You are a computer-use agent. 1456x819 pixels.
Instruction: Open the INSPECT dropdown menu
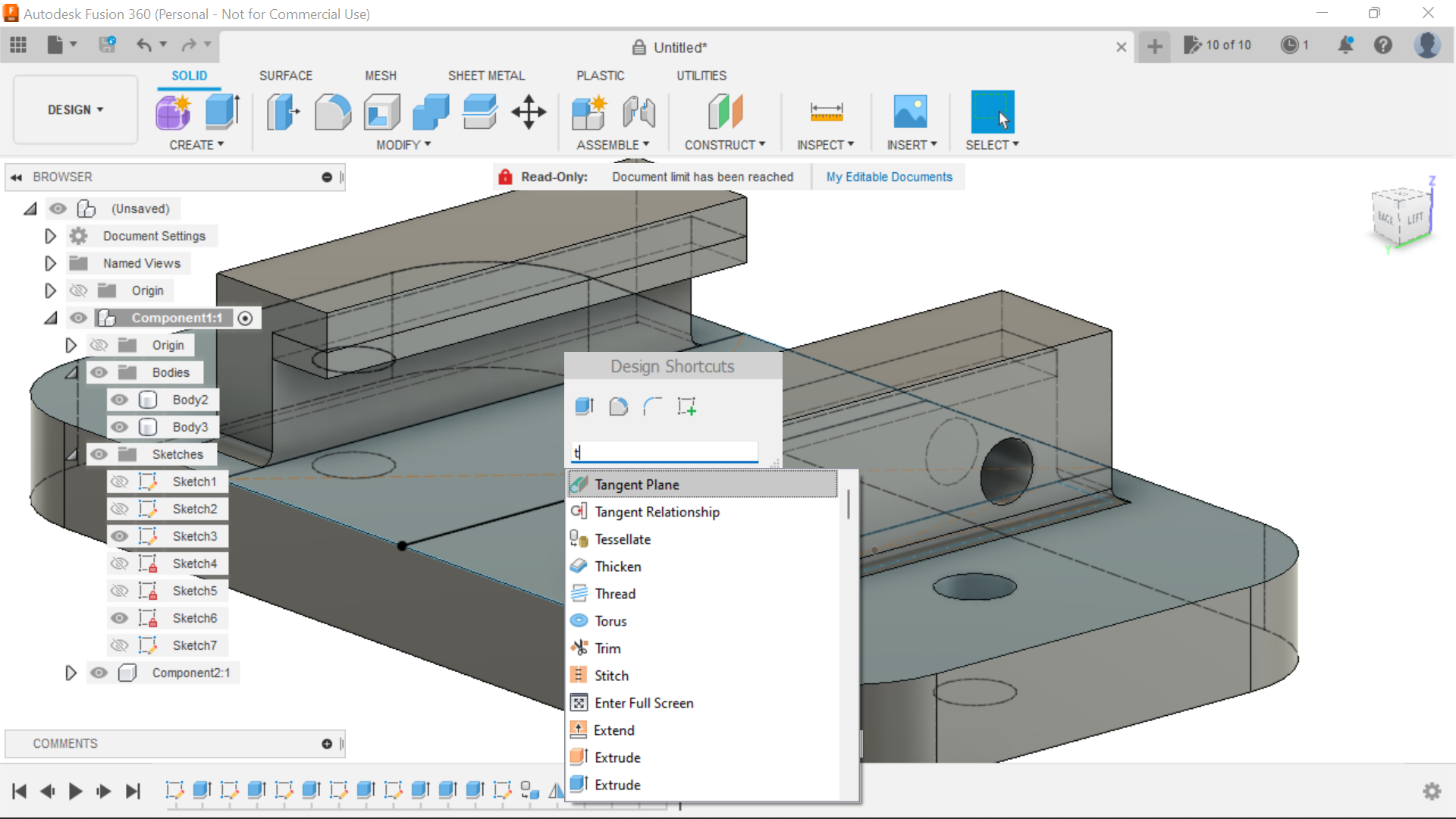pyautogui.click(x=826, y=145)
